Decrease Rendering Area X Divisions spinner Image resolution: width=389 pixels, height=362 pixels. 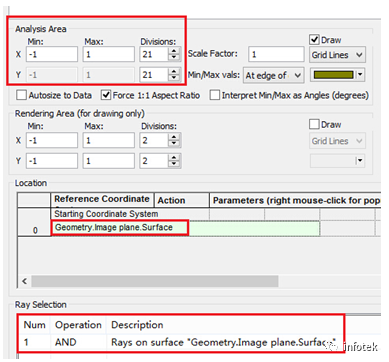174,144
